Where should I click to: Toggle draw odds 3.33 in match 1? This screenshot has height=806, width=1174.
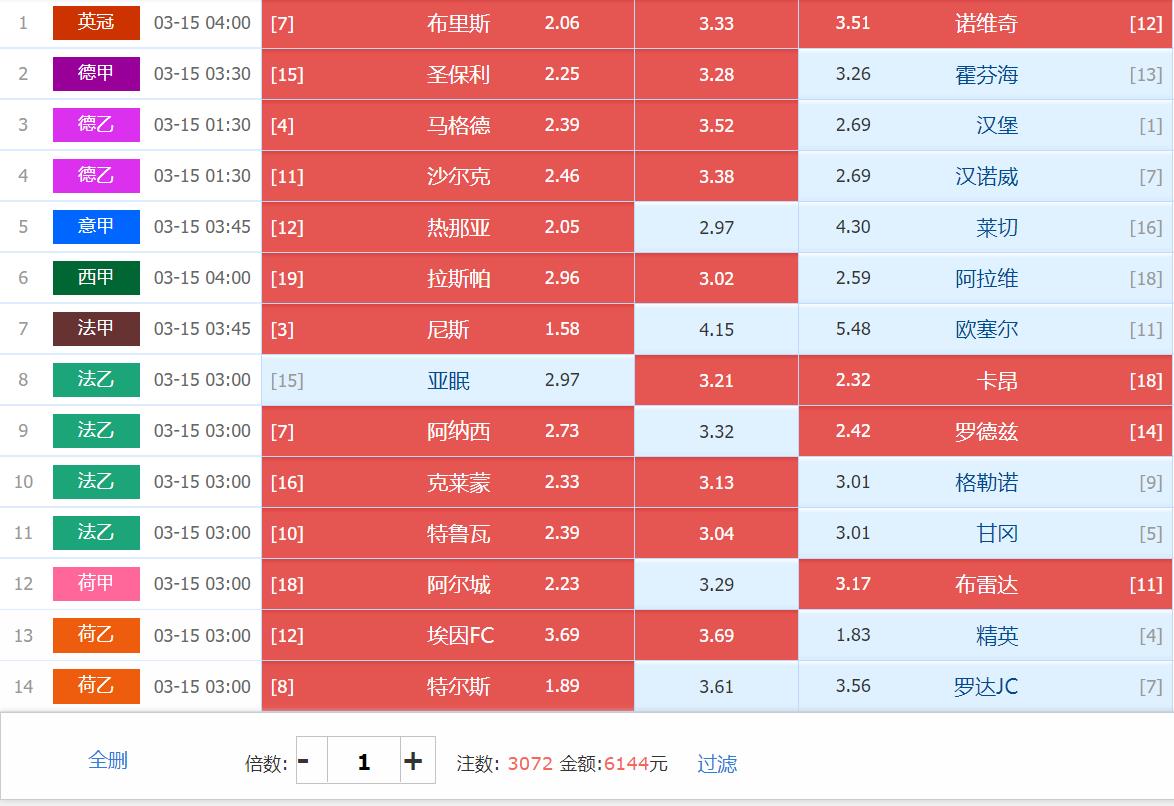click(717, 23)
